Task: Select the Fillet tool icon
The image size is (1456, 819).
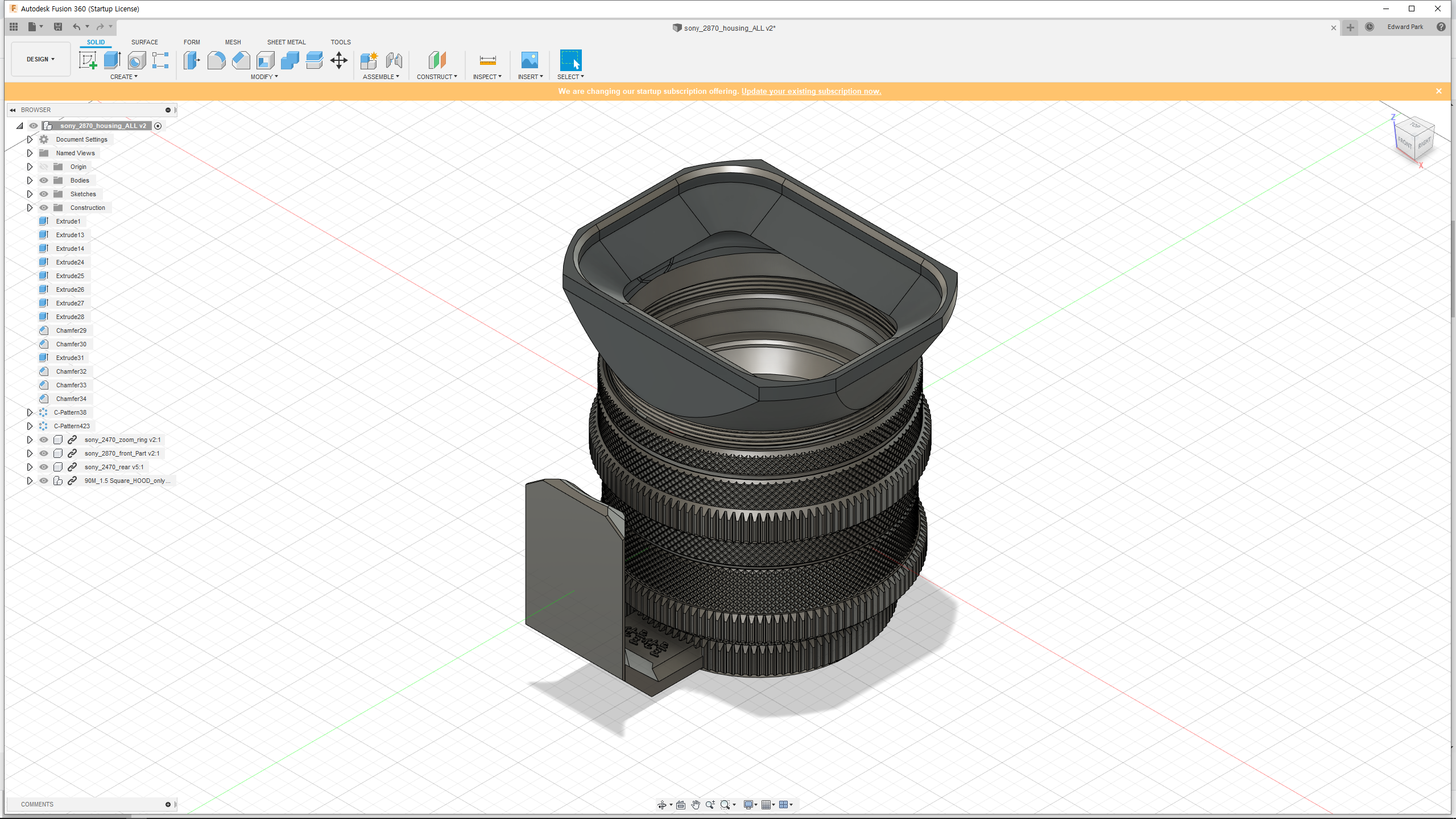Action: click(x=216, y=60)
